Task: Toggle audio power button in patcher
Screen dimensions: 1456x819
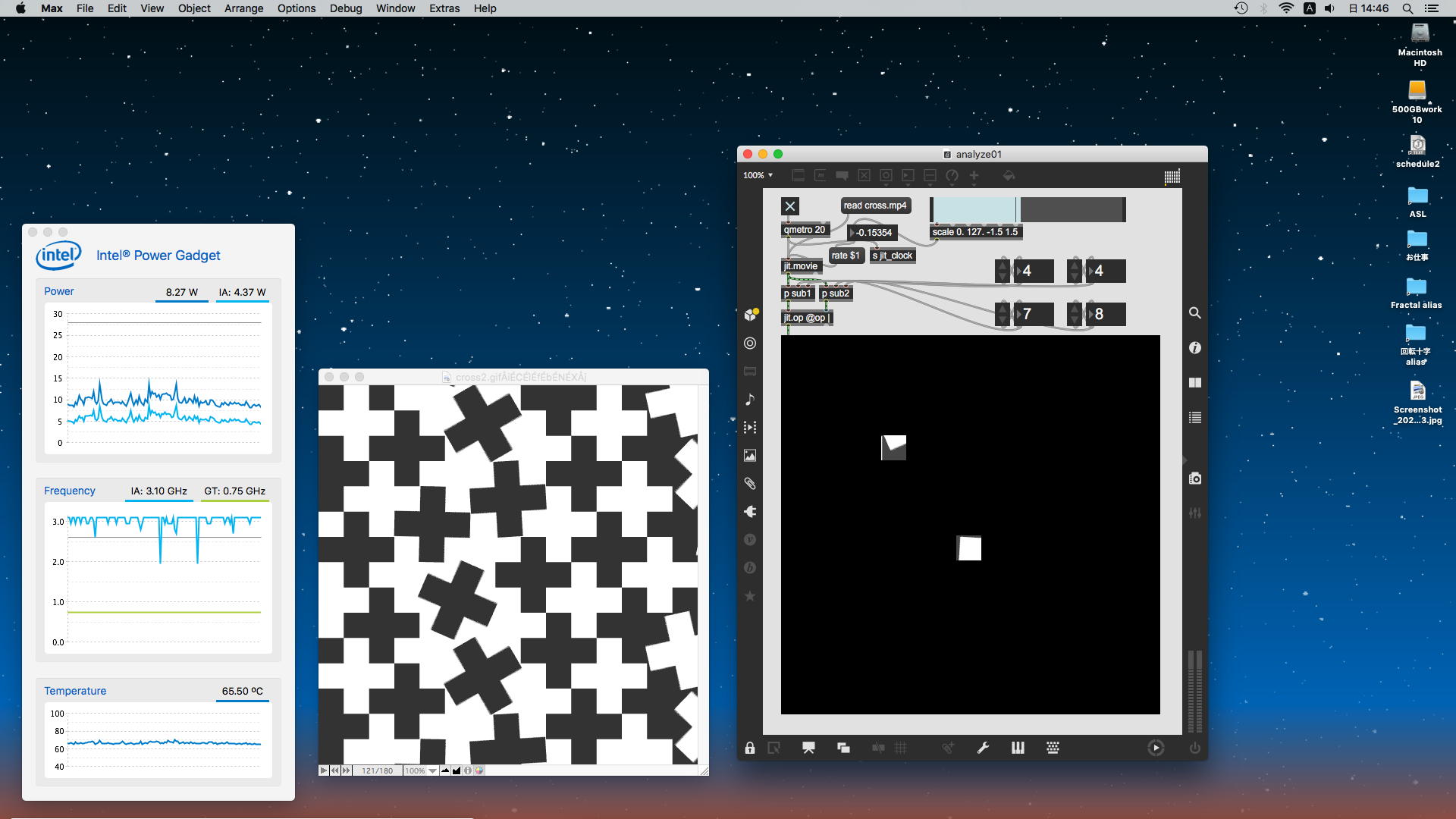Action: pos(1195,748)
